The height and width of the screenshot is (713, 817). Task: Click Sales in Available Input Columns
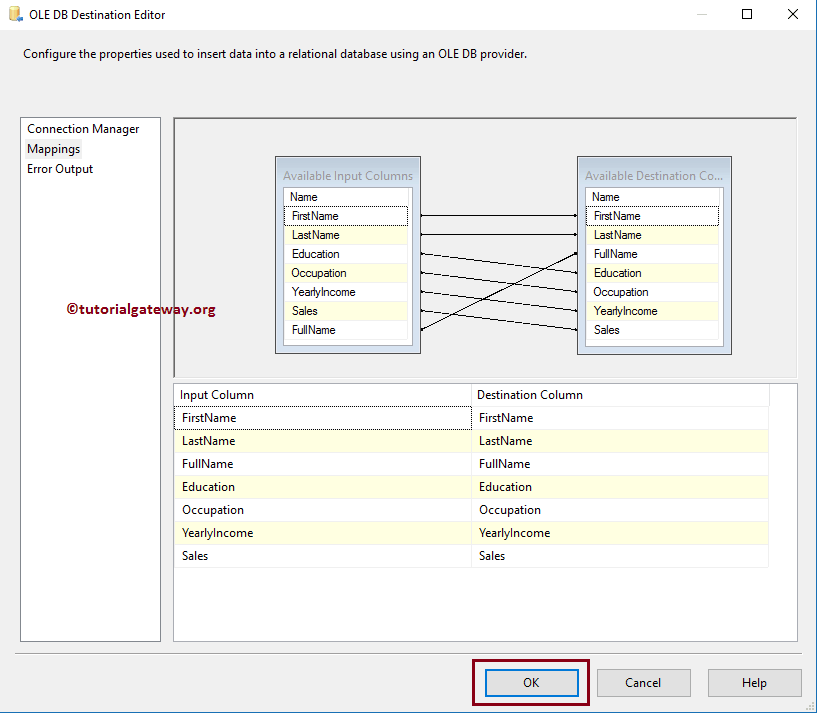pyautogui.click(x=345, y=310)
